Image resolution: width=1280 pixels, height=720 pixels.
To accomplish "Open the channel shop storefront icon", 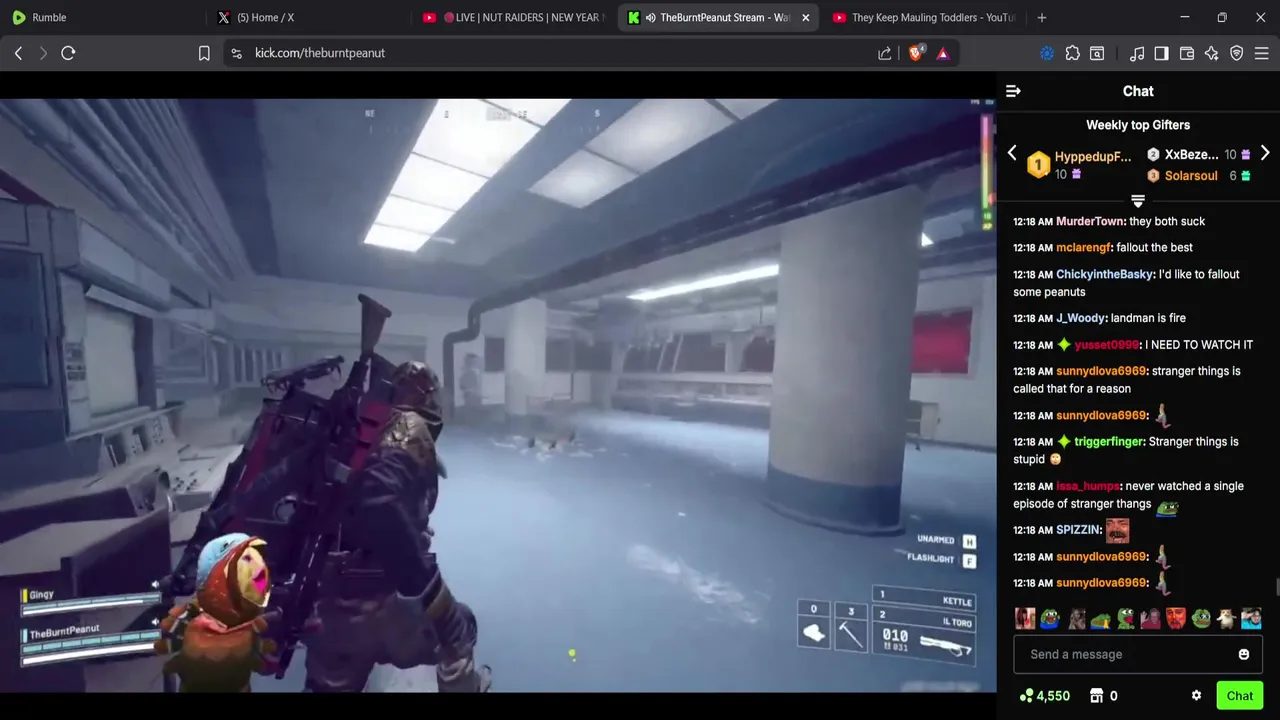I will 1096,696.
